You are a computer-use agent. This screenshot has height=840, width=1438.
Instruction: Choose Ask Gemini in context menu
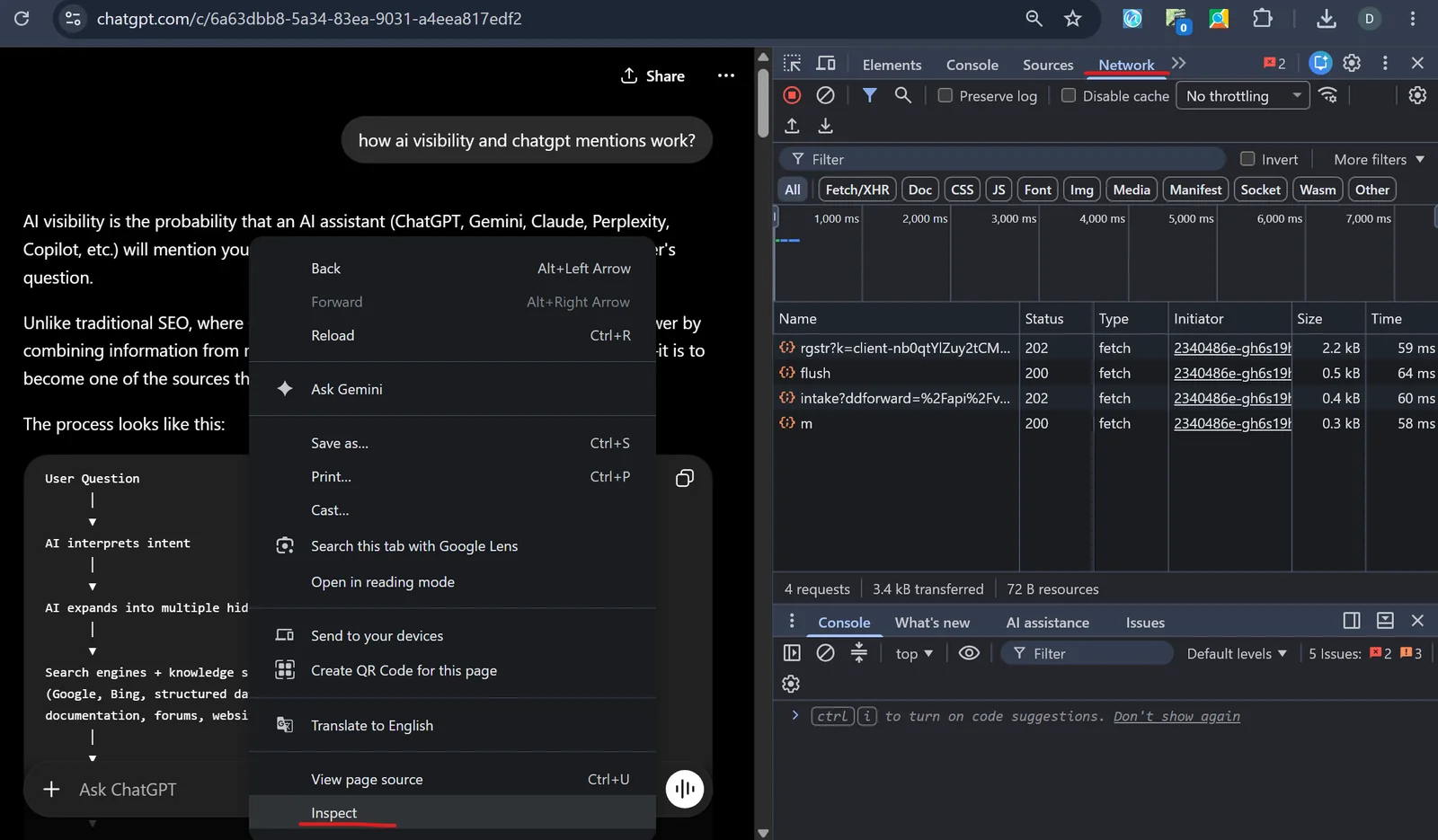(x=452, y=388)
